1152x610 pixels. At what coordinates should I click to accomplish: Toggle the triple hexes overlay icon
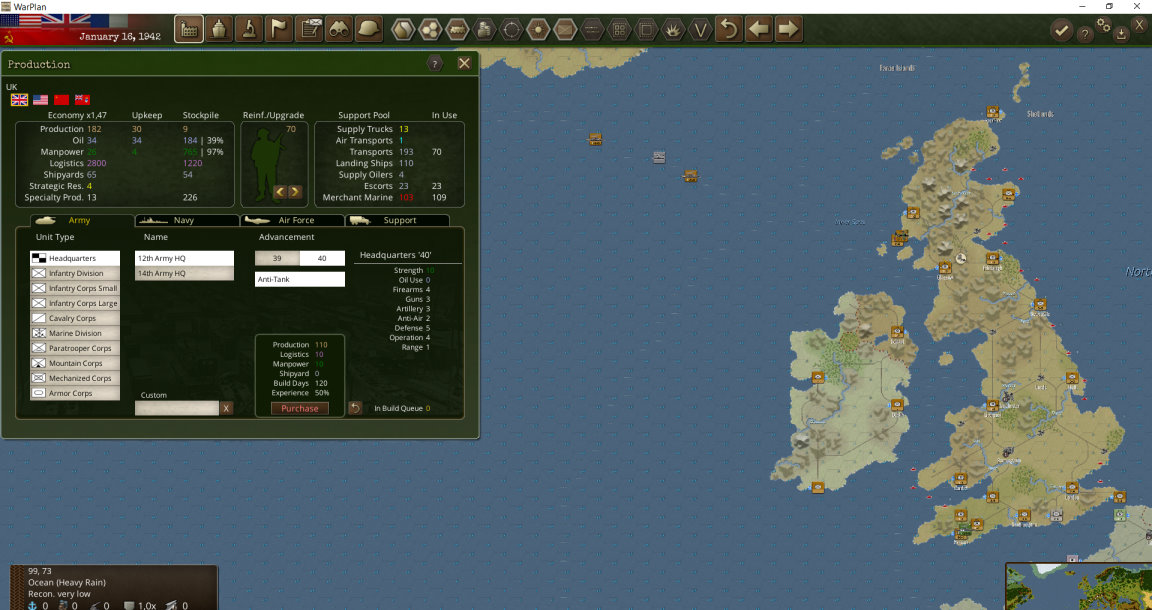click(430, 30)
